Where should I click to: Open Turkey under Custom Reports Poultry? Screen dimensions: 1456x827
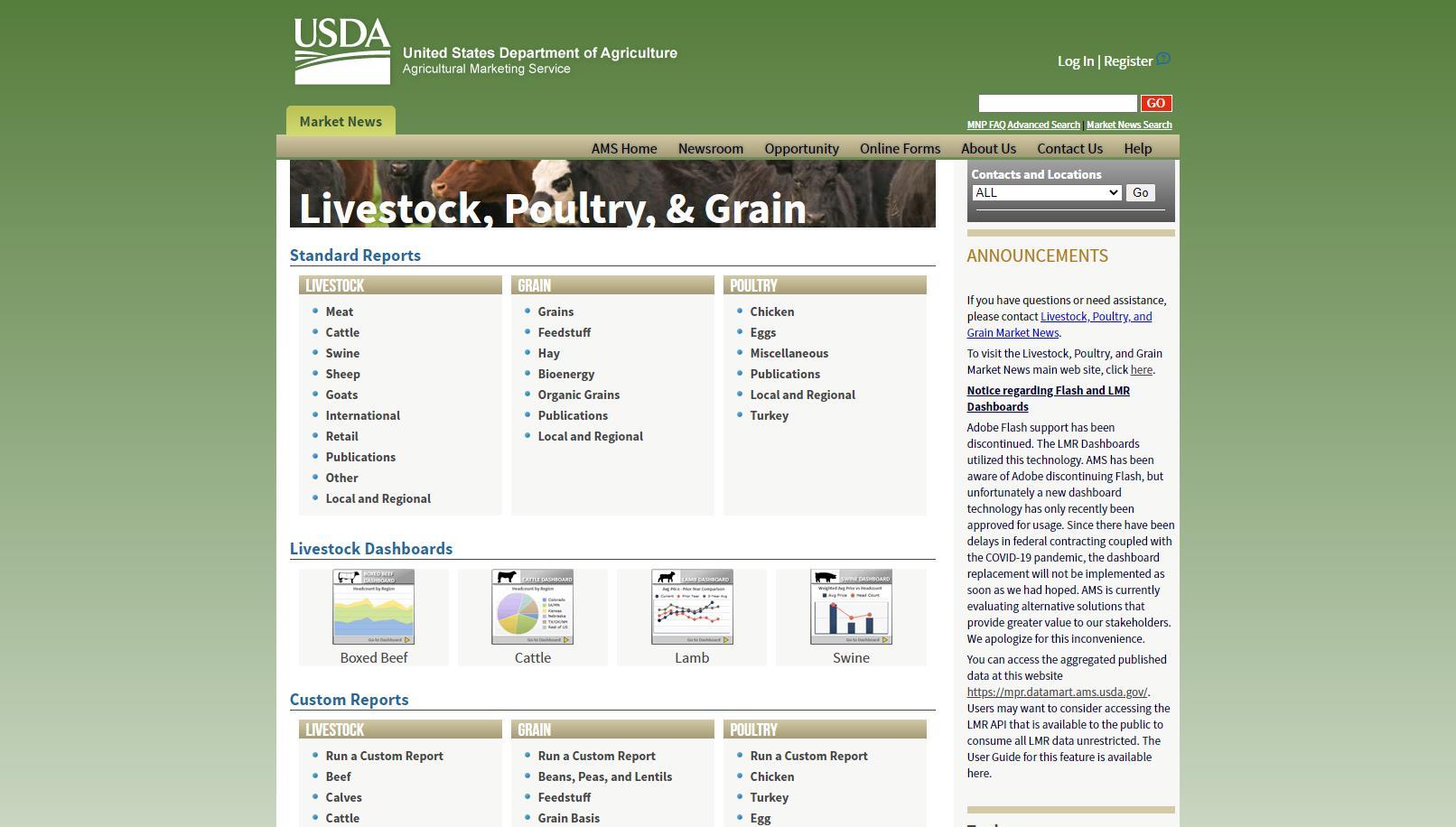coord(770,797)
